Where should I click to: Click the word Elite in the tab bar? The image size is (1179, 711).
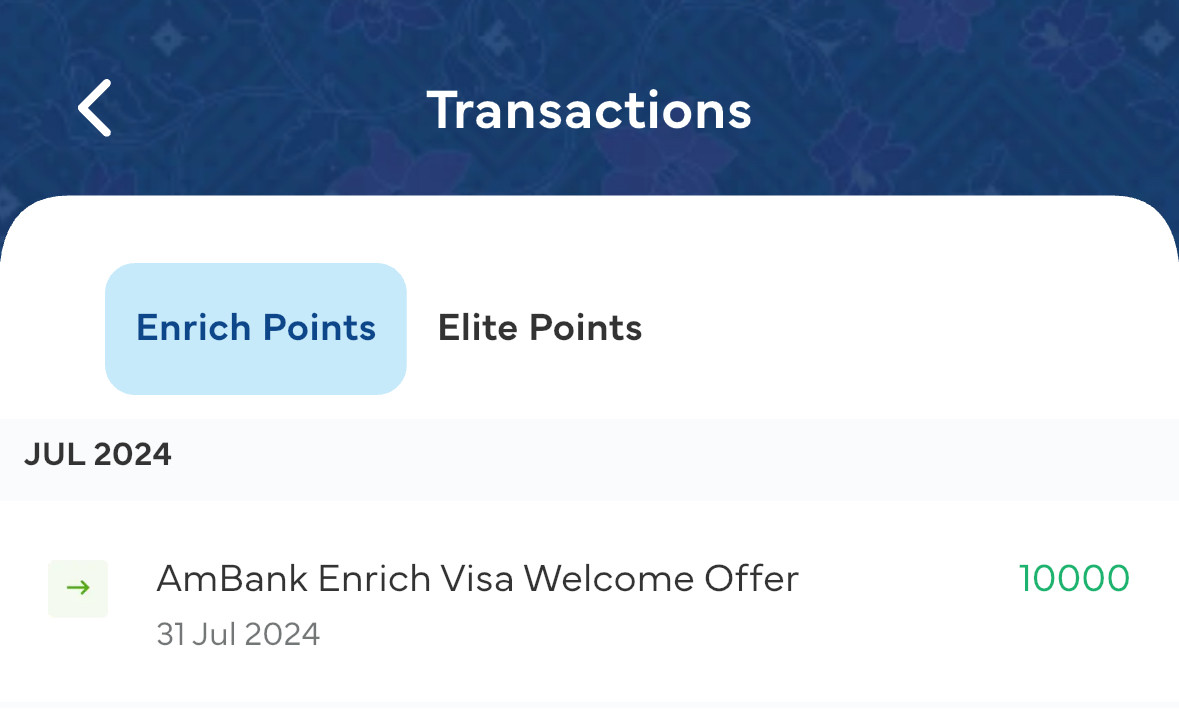pos(477,328)
